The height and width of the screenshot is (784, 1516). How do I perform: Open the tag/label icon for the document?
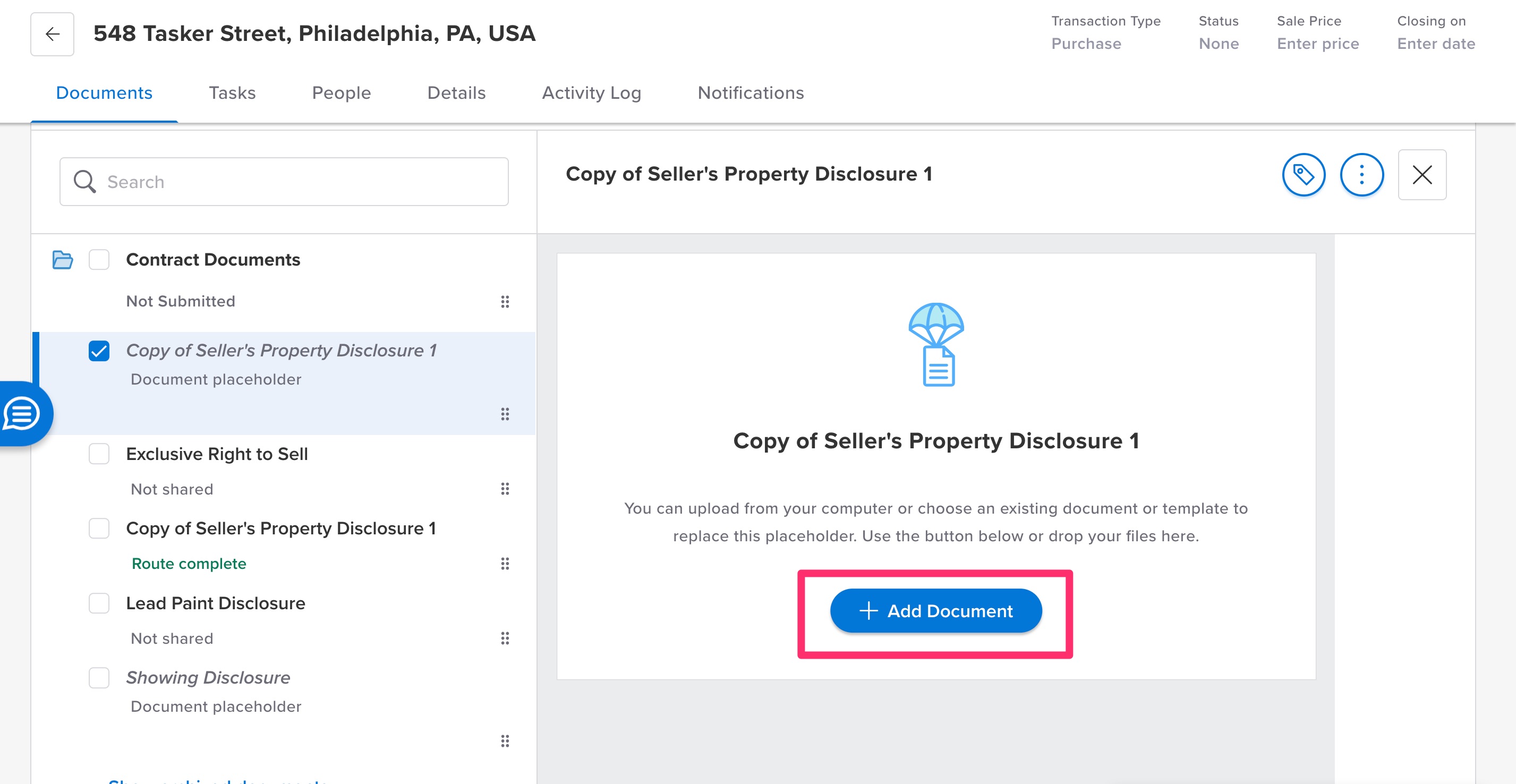click(1304, 174)
